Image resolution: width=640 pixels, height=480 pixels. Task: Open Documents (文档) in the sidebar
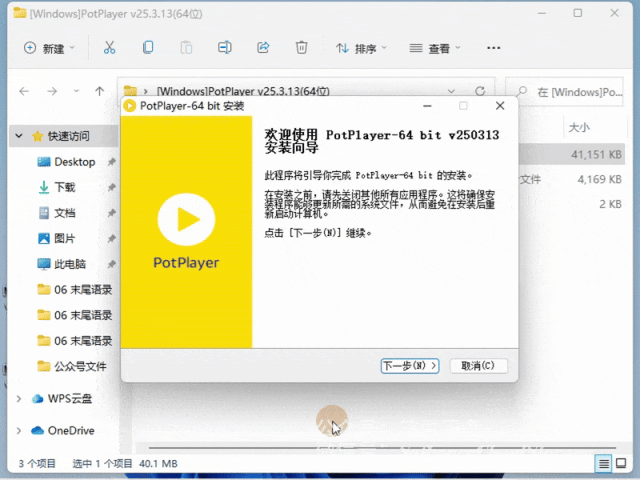[x=64, y=213]
